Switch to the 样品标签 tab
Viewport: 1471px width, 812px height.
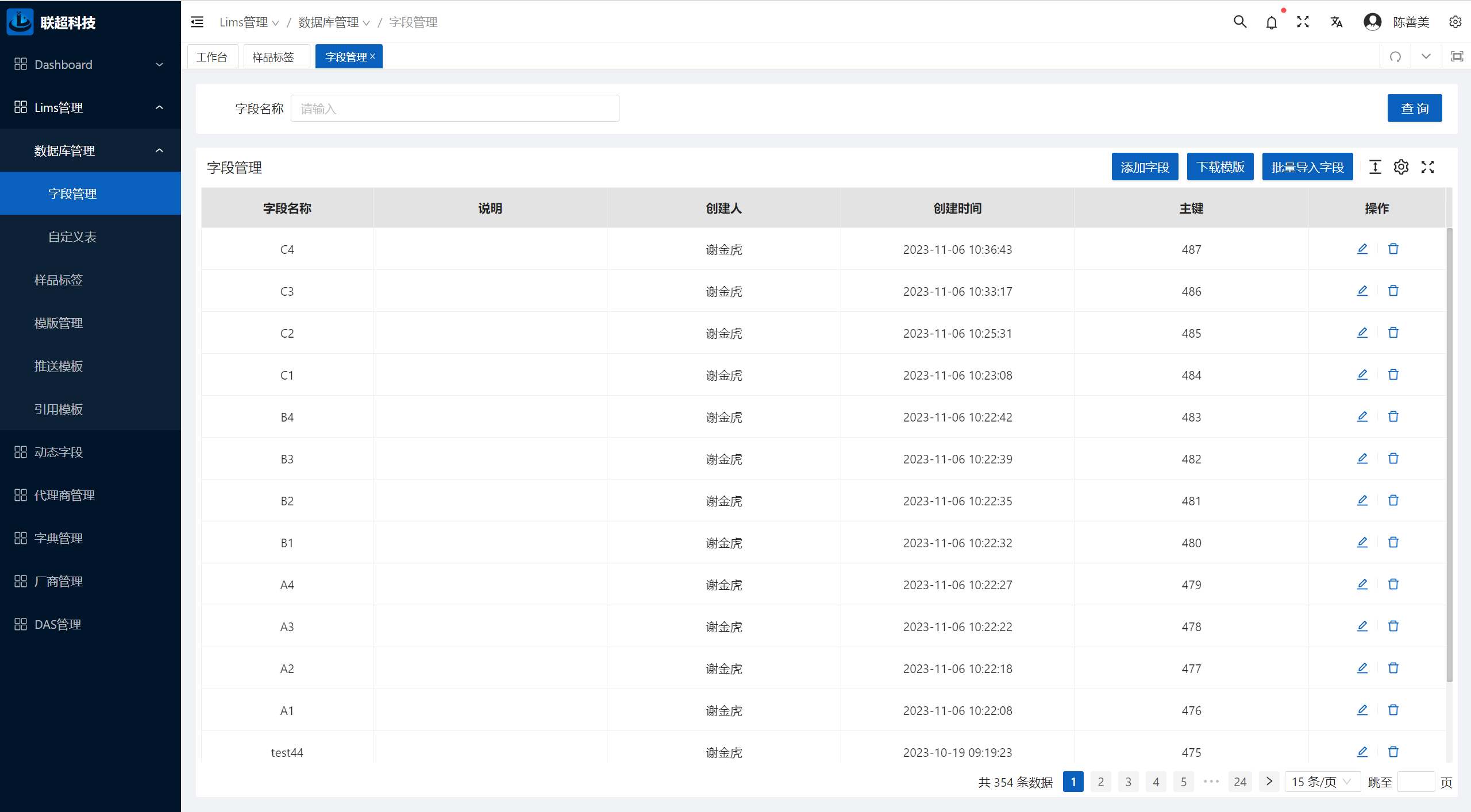pos(276,56)
